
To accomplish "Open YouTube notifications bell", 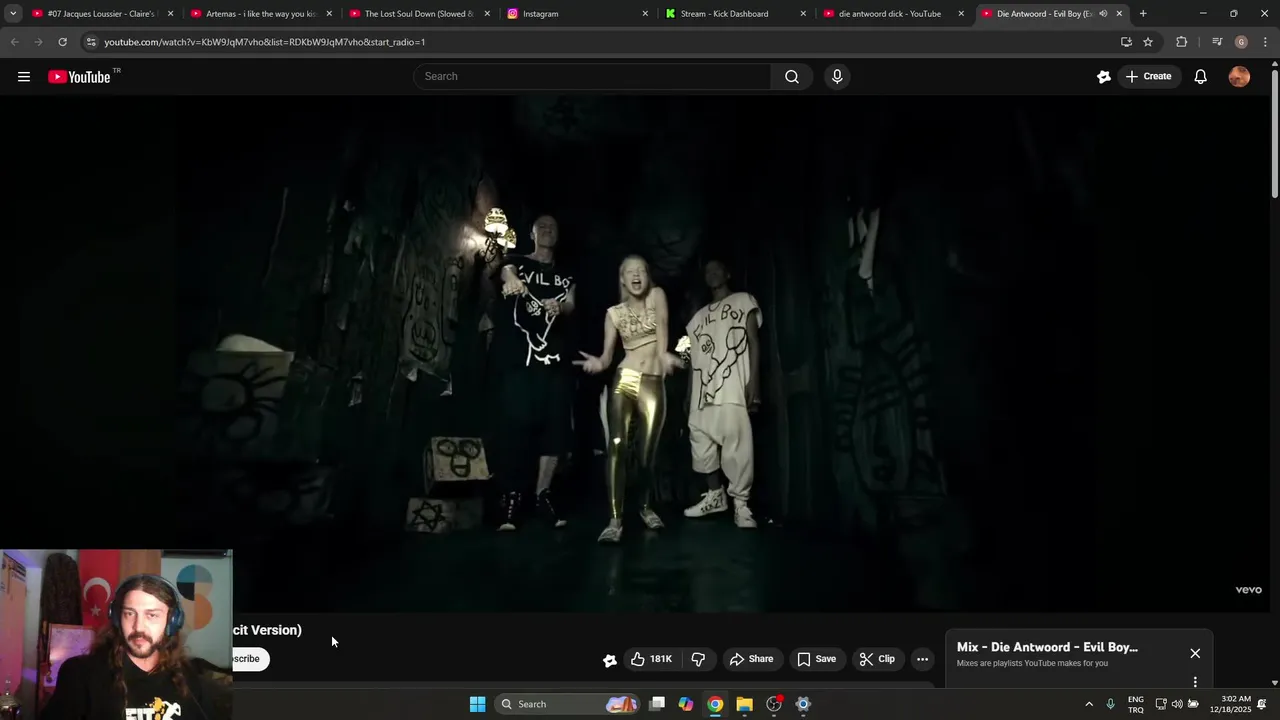I will (1201, 77).
